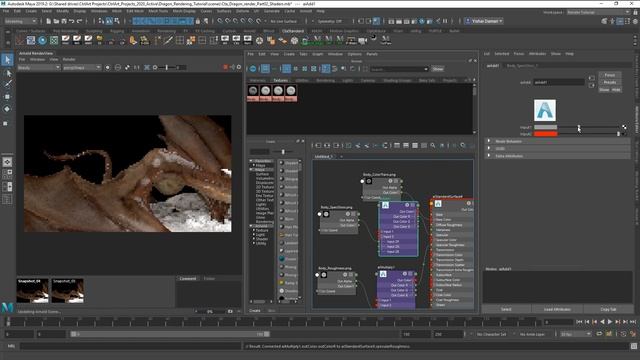Click the Show button next to Hypershade search

click(x=438, y=69)
